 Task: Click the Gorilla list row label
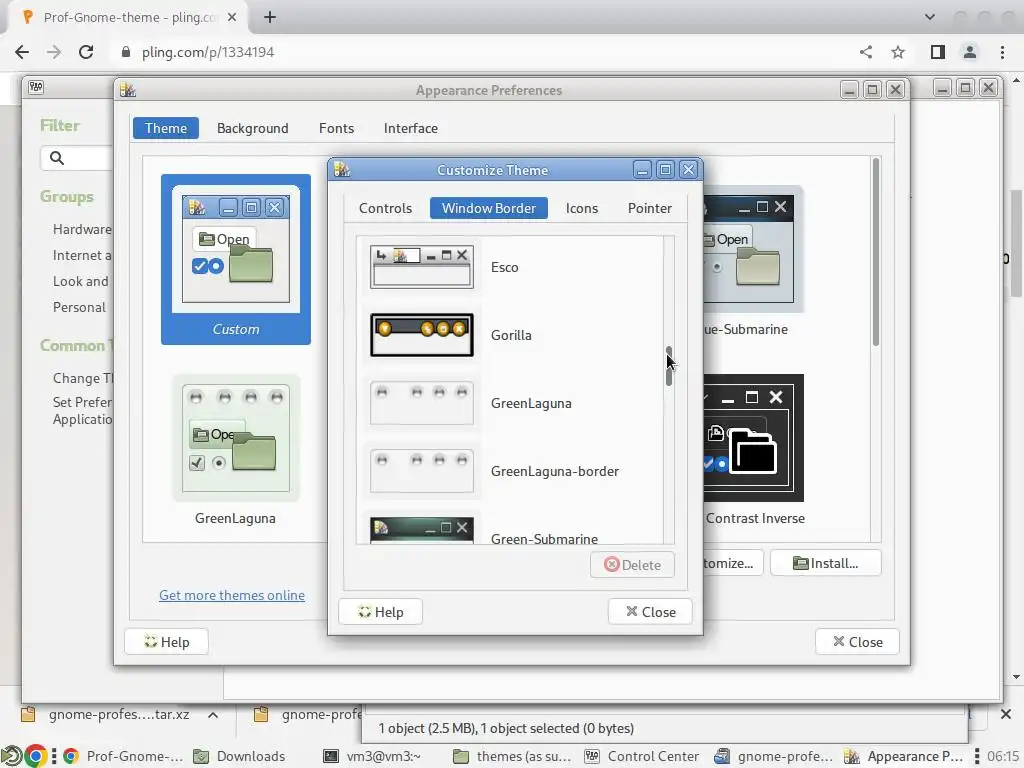(x=511, y=335)
